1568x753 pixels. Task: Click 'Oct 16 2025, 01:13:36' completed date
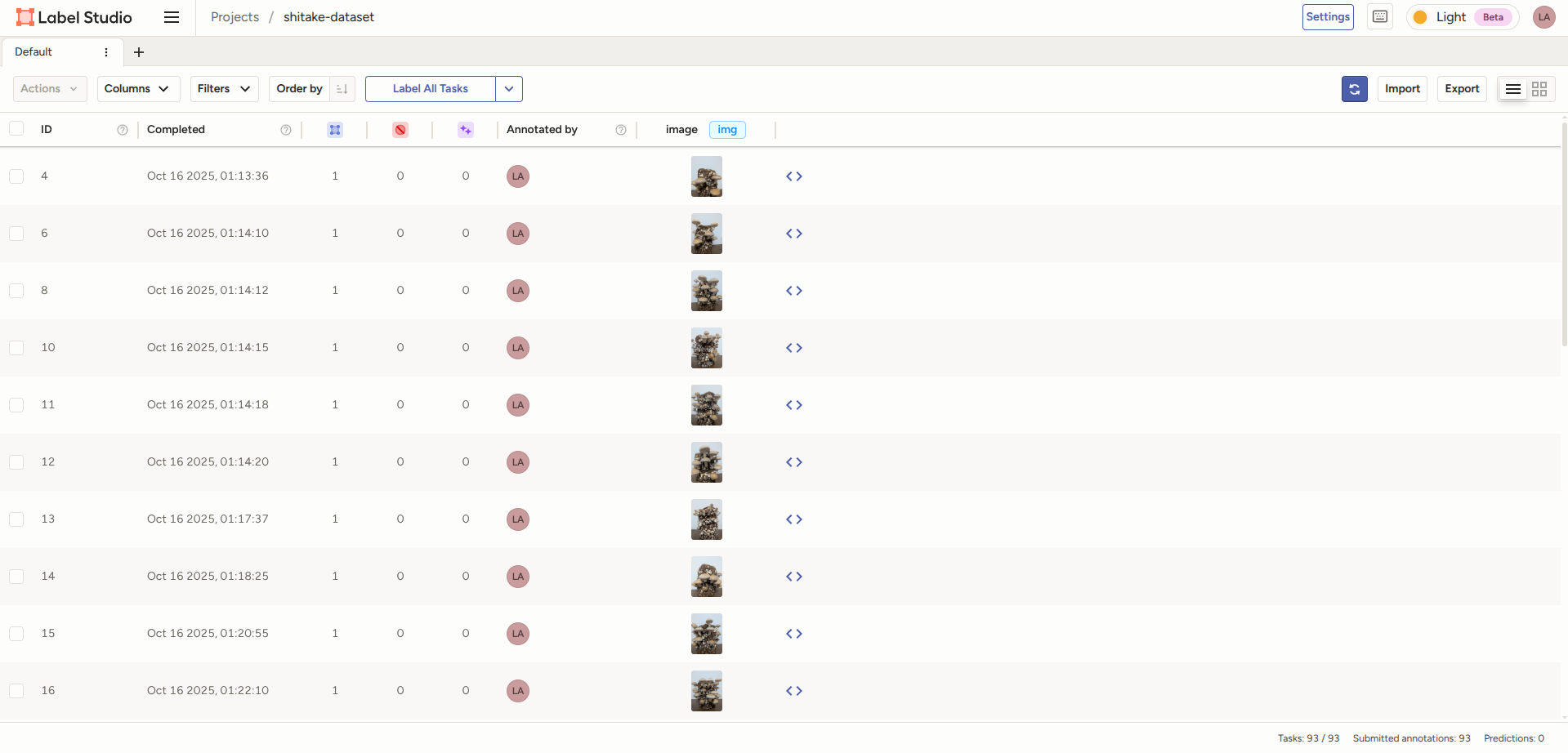pos(208,176)
